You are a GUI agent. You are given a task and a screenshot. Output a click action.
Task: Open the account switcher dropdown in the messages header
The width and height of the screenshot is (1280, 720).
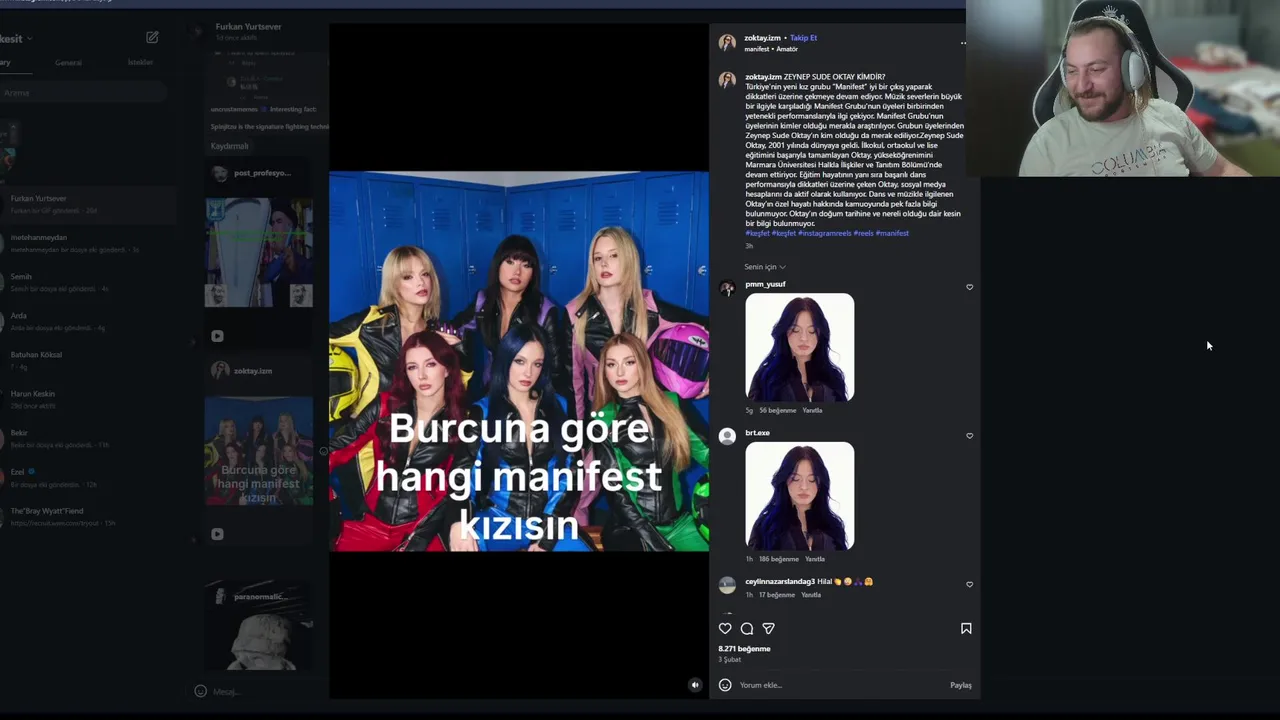15,38
